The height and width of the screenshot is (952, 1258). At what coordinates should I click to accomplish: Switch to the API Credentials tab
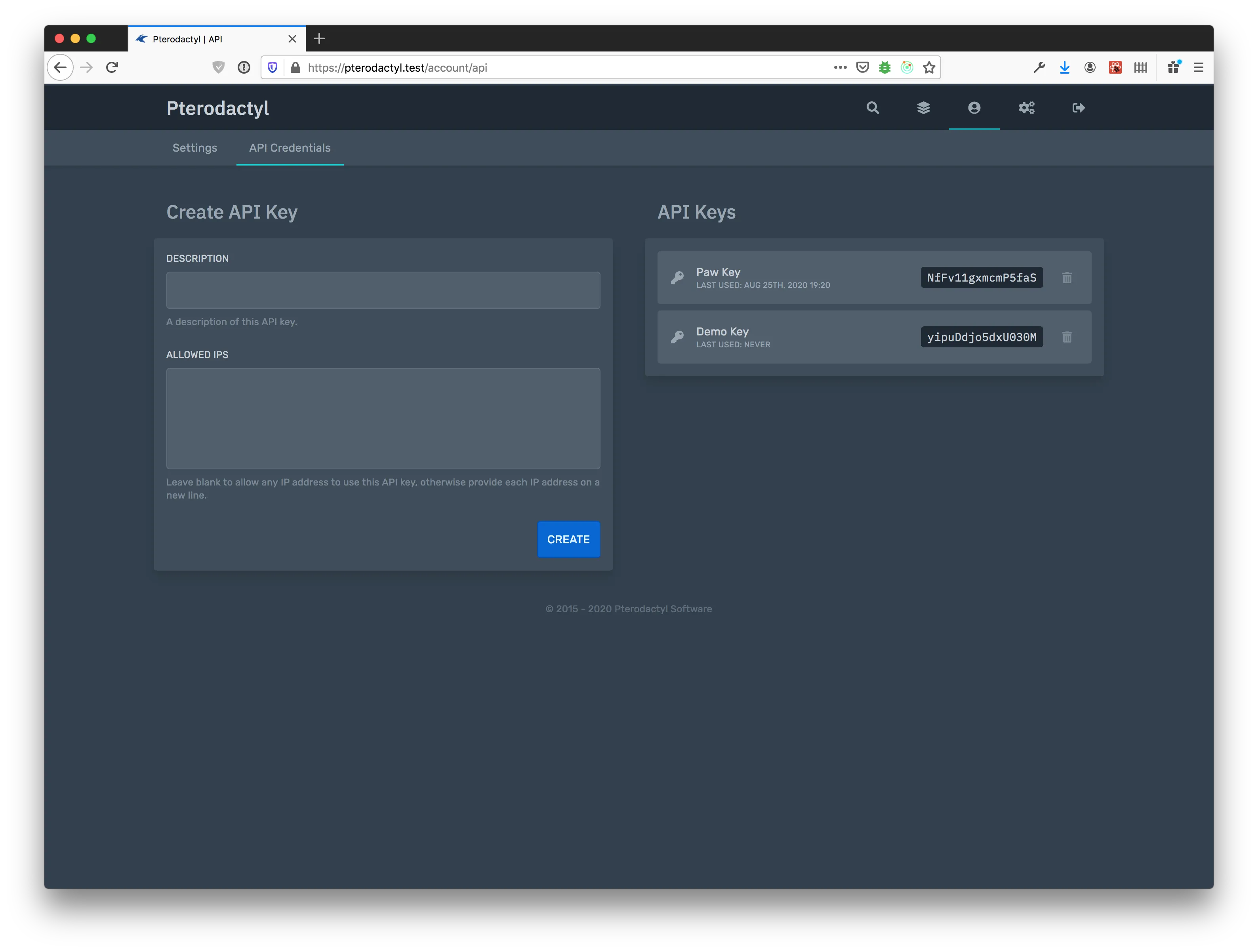click(x=290, y=148)
